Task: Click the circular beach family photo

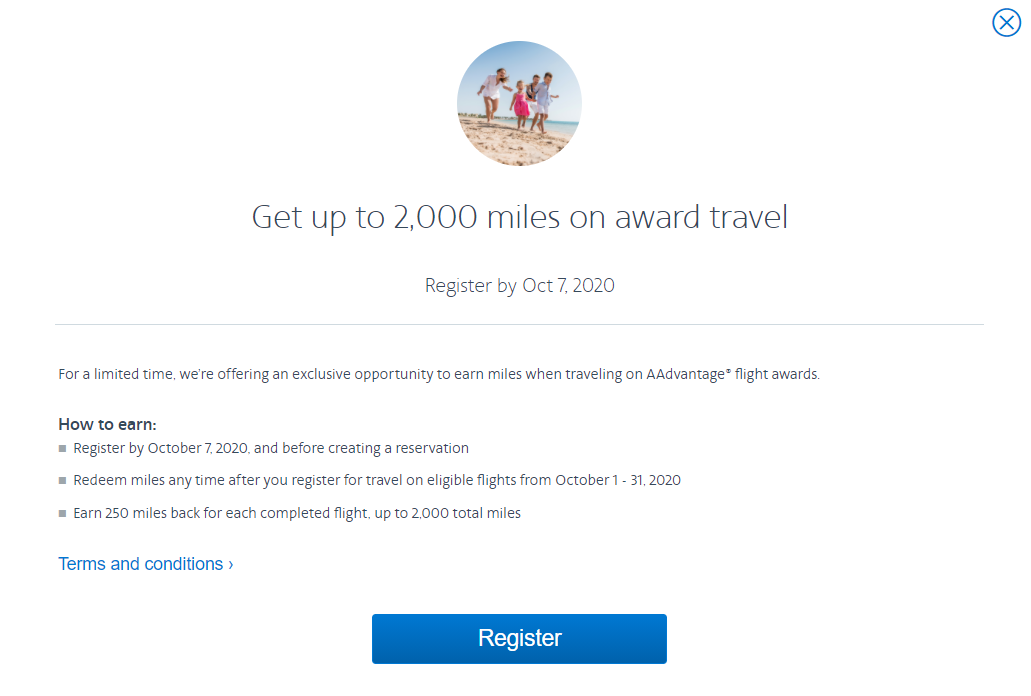Action: (519, 103)
